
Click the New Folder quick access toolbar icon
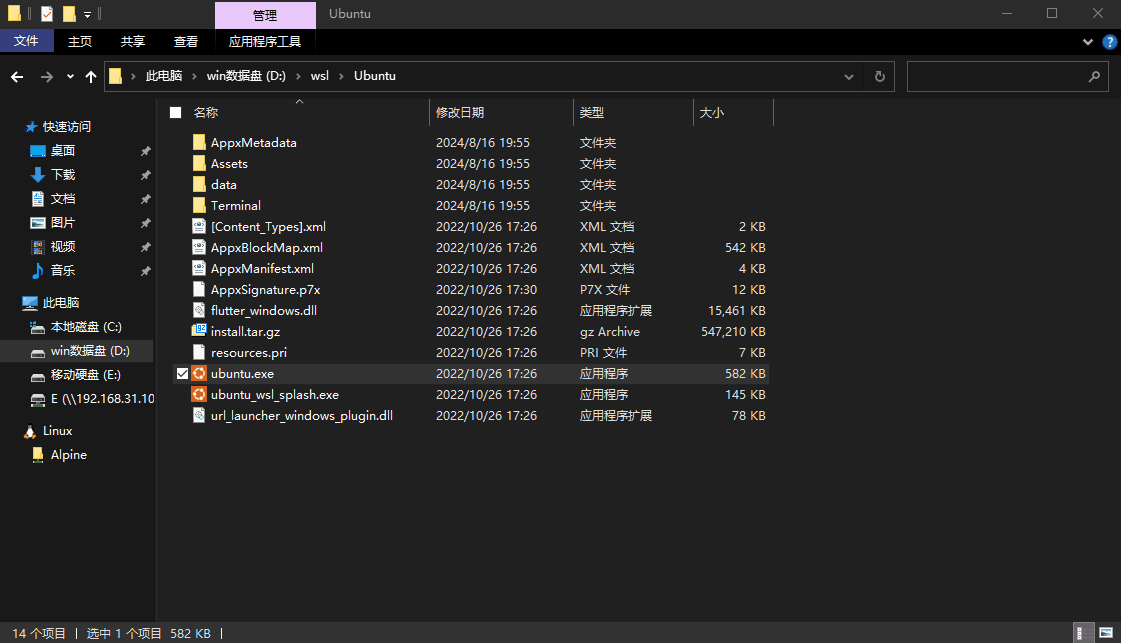(69, 14)
